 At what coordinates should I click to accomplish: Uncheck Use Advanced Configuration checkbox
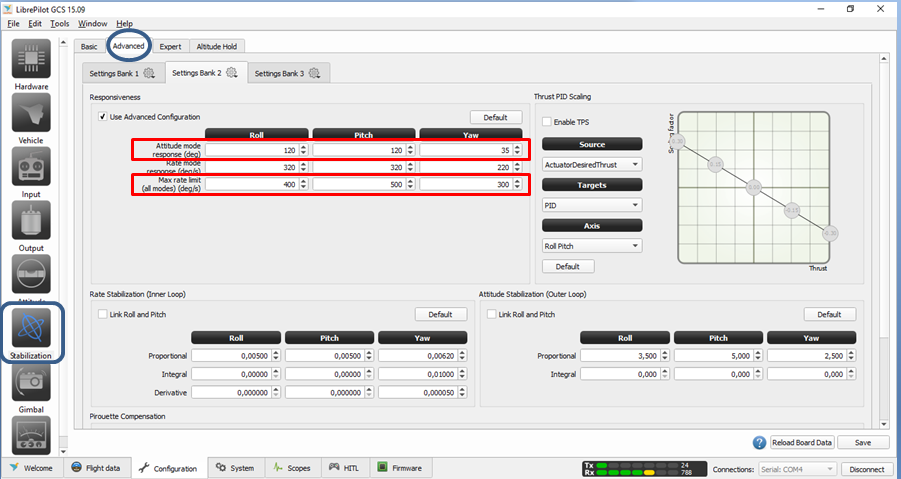[103, 117]
